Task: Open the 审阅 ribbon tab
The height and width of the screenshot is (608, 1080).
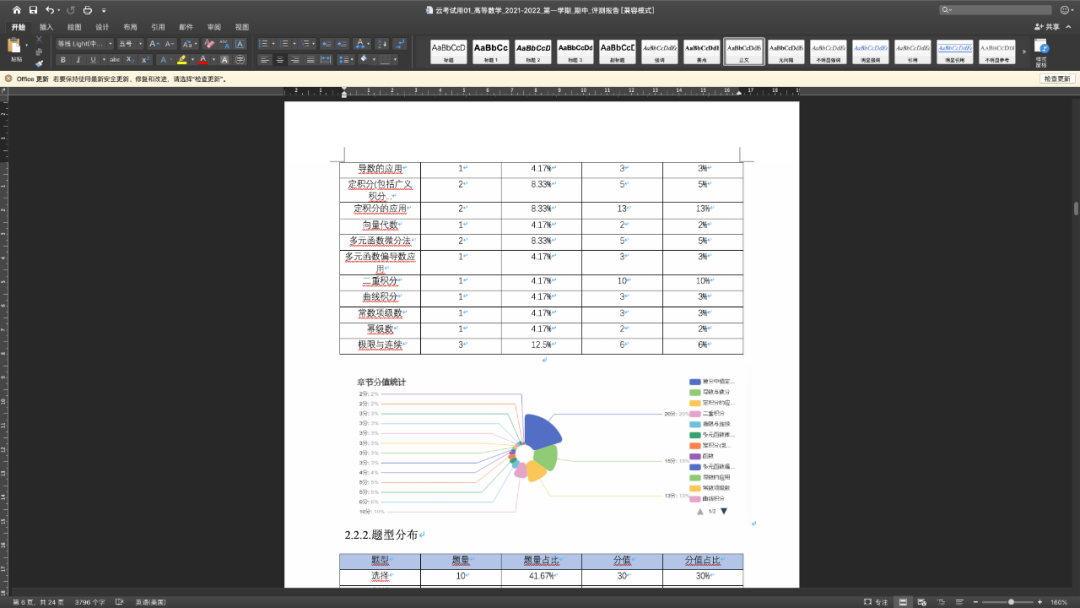Action: click(x=214, y=27)
